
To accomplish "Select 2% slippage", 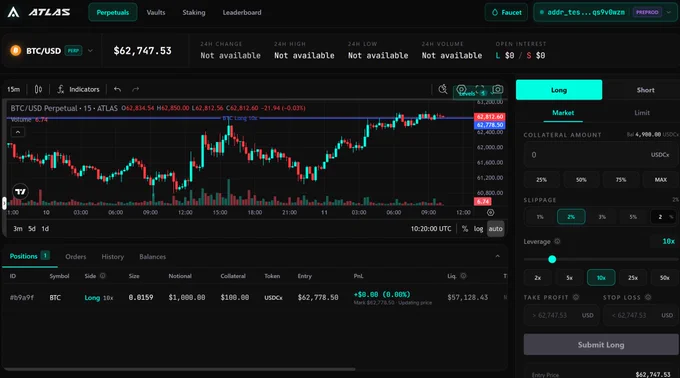I will 571,216.
